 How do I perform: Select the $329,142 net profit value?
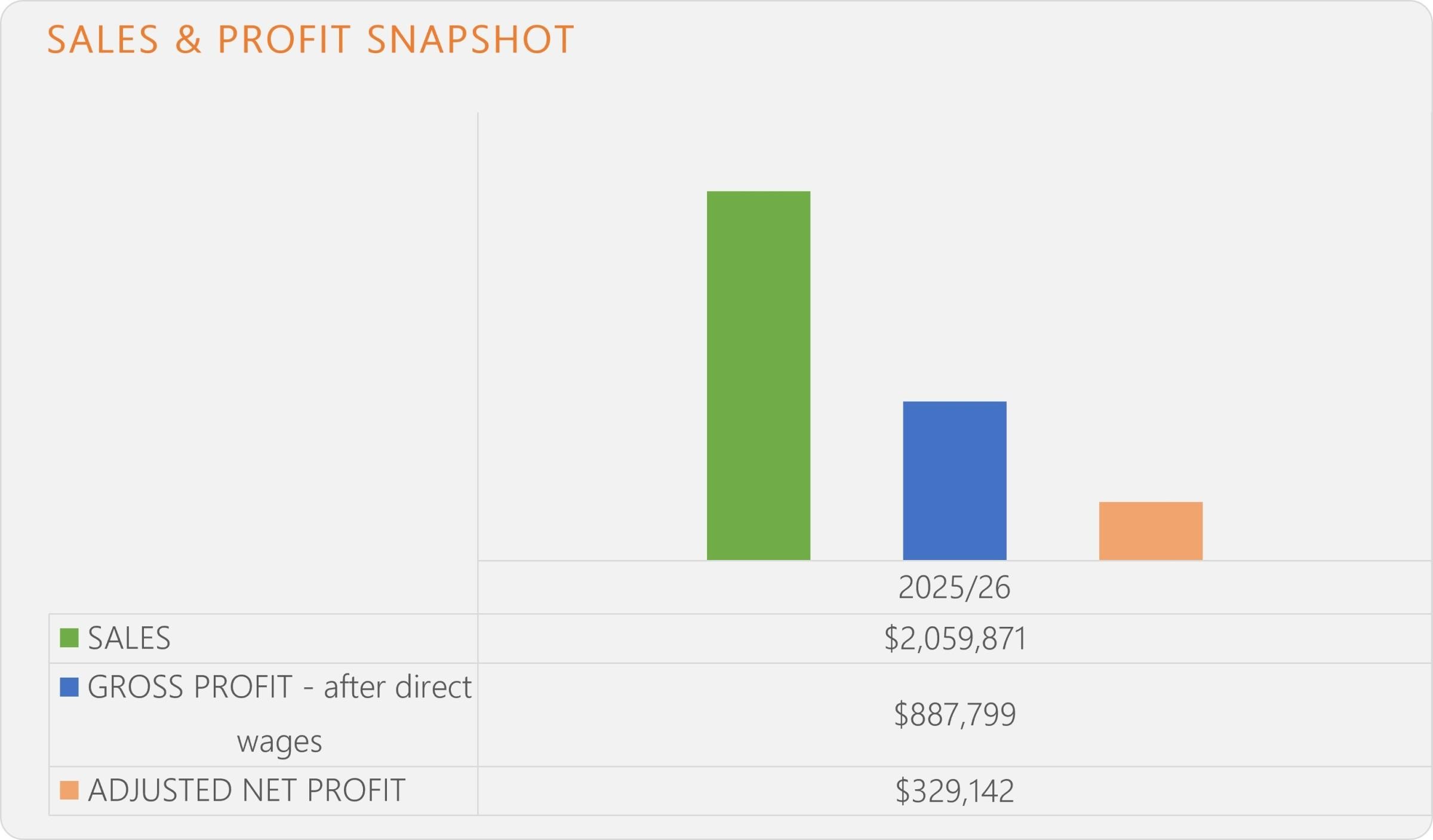tap(955, 790)
